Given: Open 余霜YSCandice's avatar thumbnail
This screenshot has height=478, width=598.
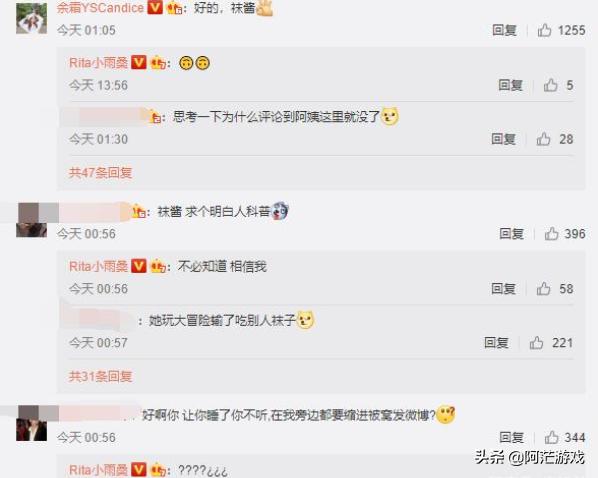Looking at the screenshot, I should (31, 18).
